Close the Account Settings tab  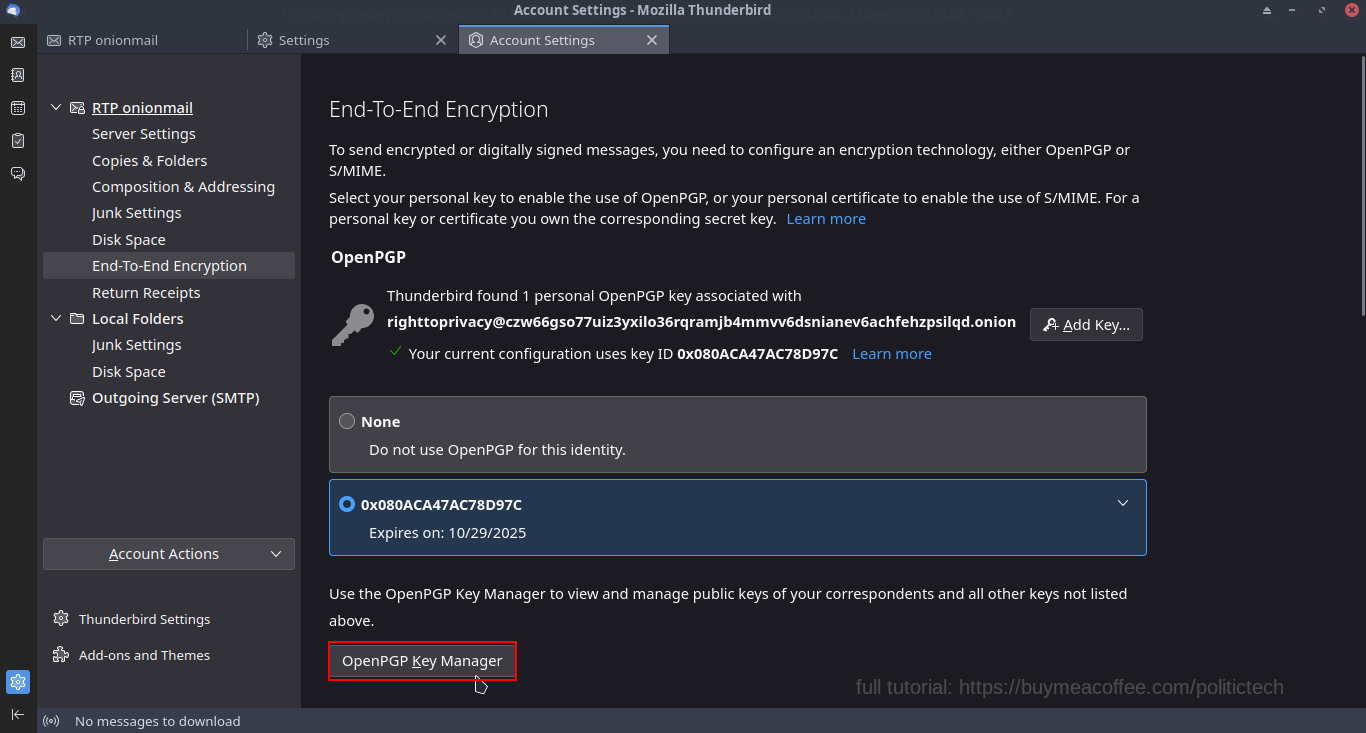click(652, 40)
